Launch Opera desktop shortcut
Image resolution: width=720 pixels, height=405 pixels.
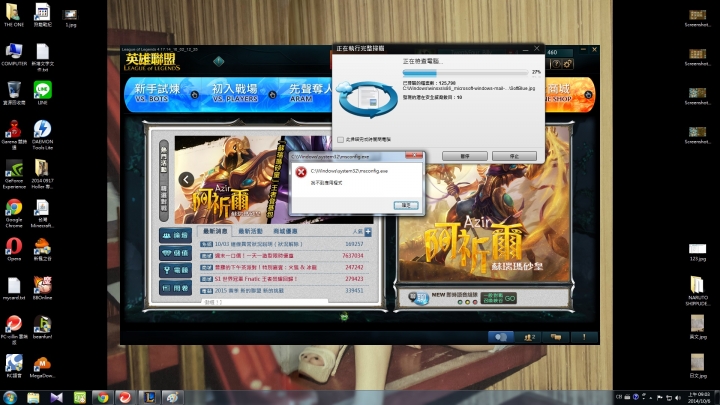point(14,249)
